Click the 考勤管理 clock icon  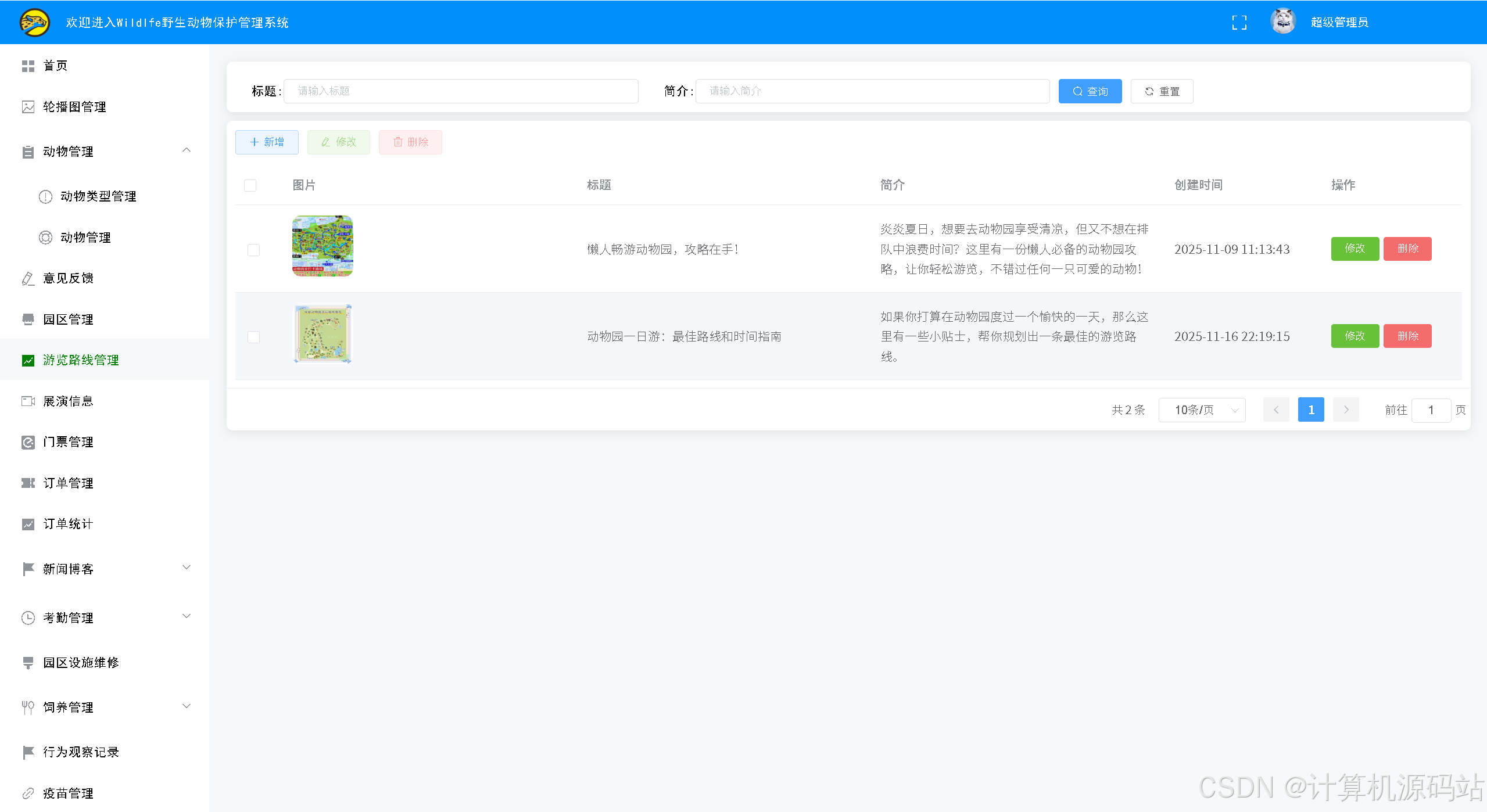click(28, 618)
